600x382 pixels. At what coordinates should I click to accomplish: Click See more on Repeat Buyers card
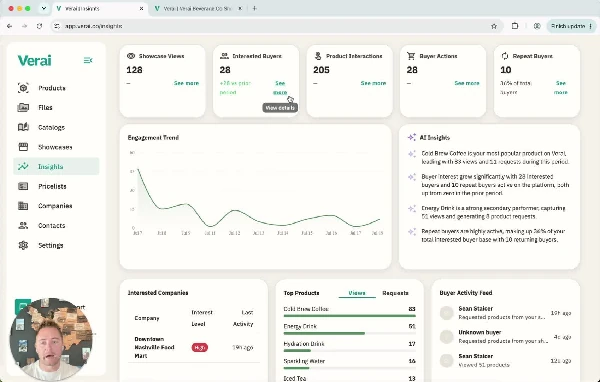click(561, 88)
